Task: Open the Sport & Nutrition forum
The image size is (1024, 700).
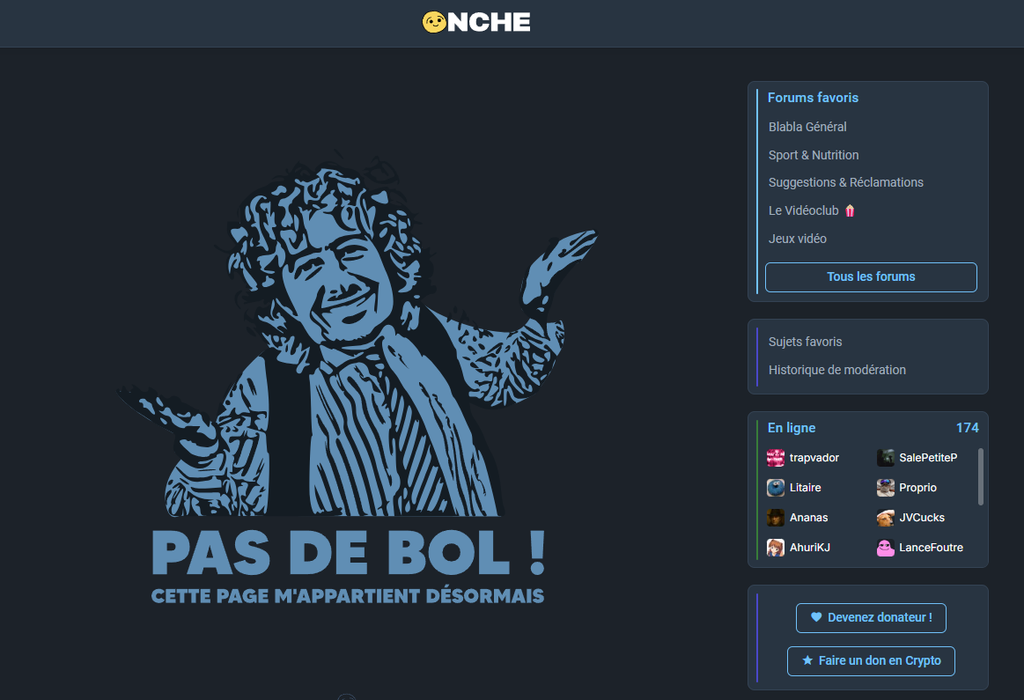Action: (813, 155)
